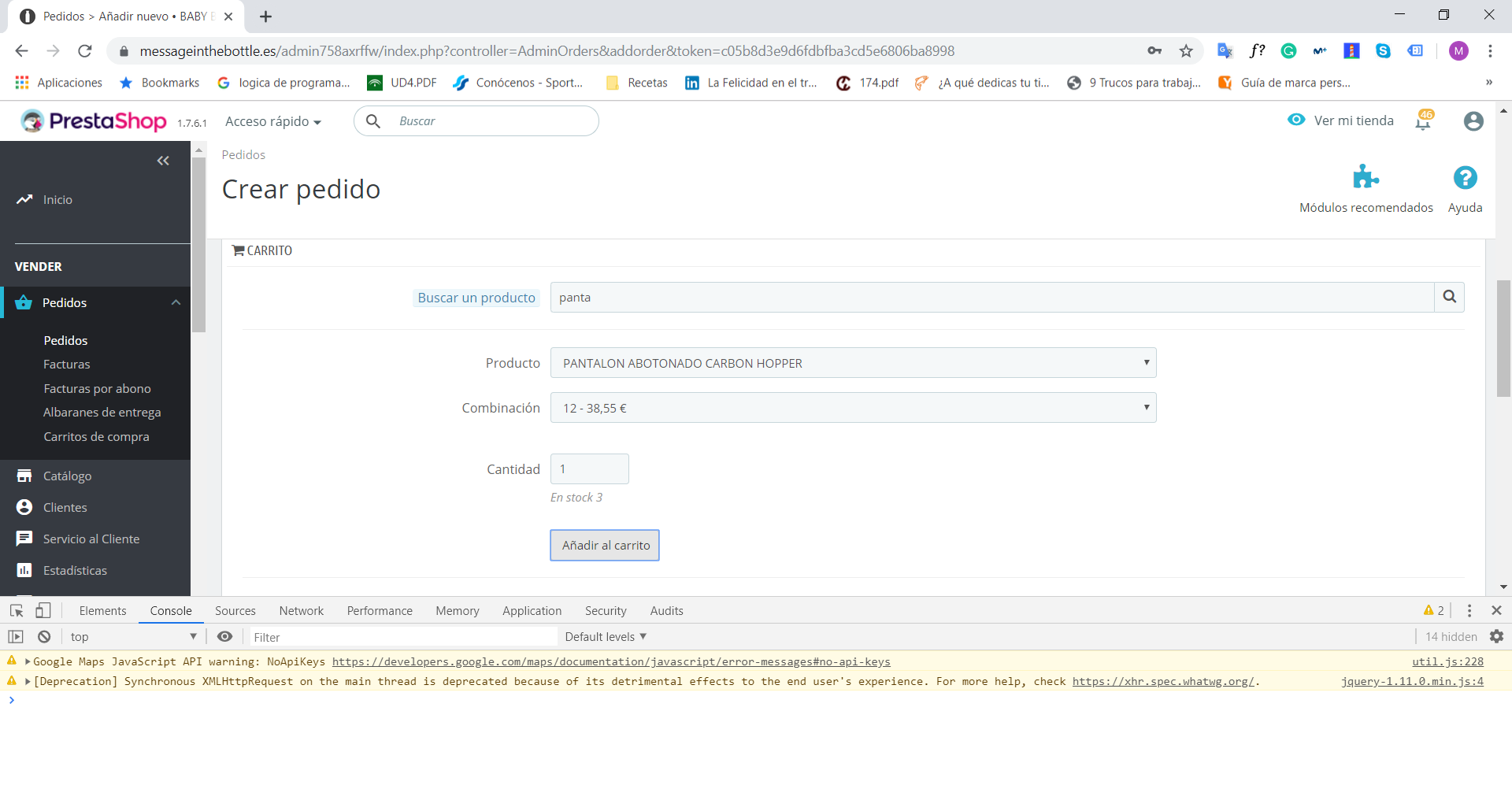1512x811 pixels.
Task: Toggle DevTools device toolbar
Action: coord(43,610)
